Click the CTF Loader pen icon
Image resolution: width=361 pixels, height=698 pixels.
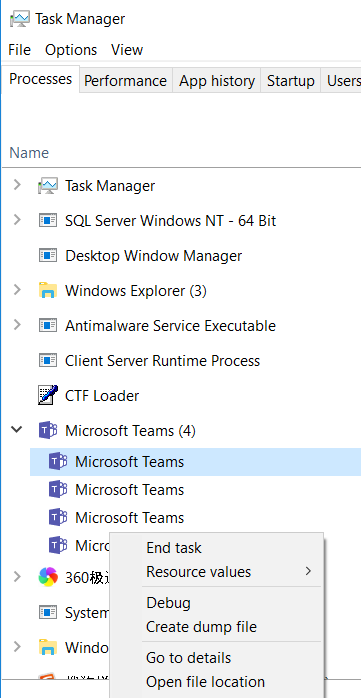pos(47,395)
